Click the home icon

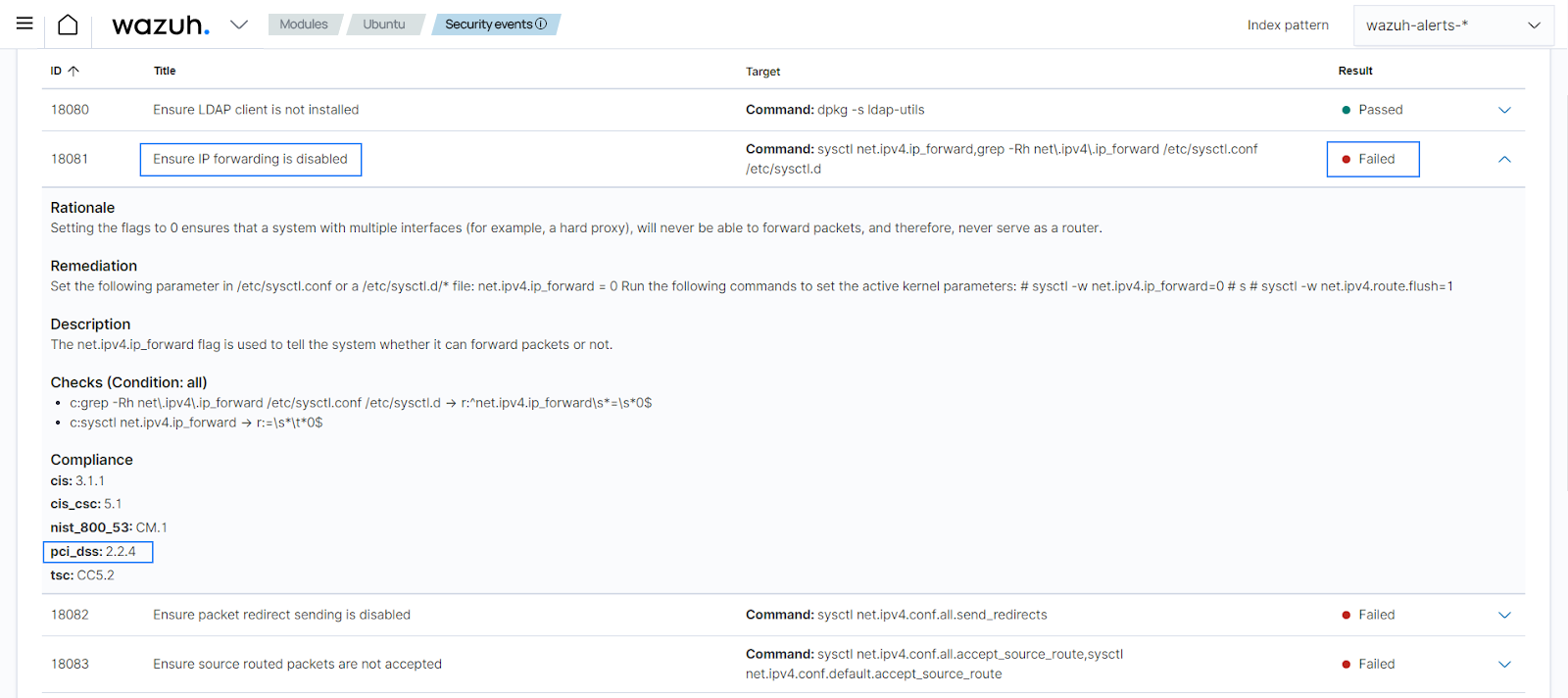[68, 25]
